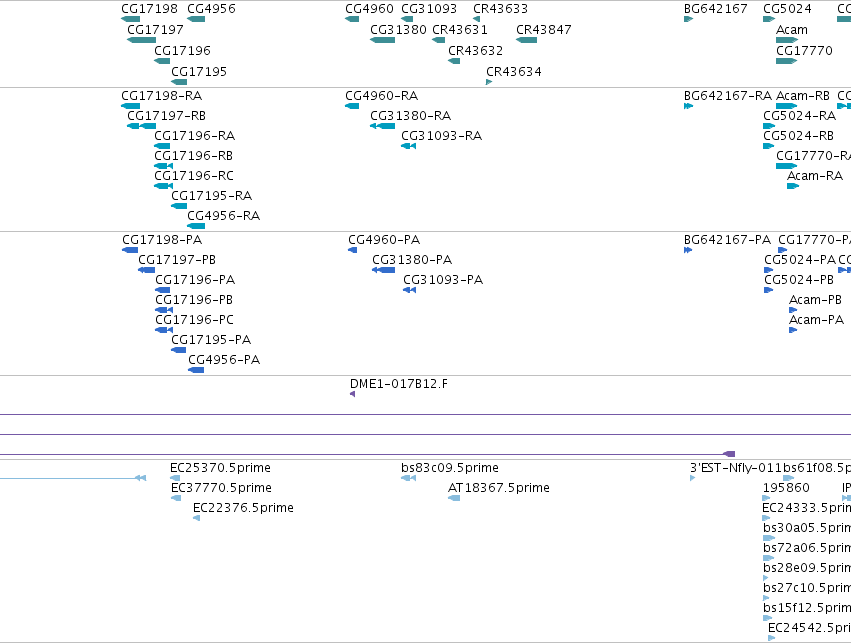
Task: Select the CR43847 gene label
Action: (x=544, y=30)
